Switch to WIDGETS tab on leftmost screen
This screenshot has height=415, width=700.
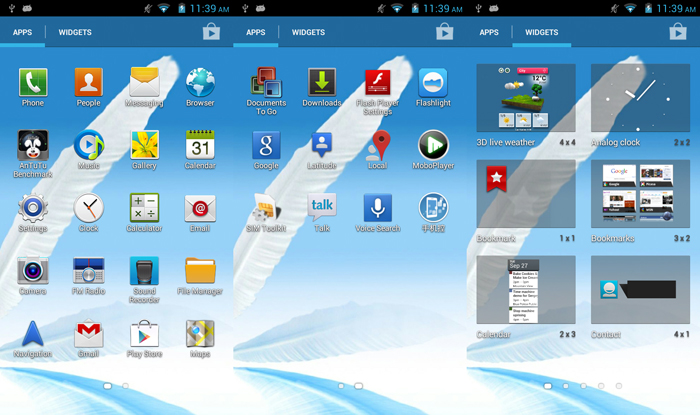click(75, 32)
